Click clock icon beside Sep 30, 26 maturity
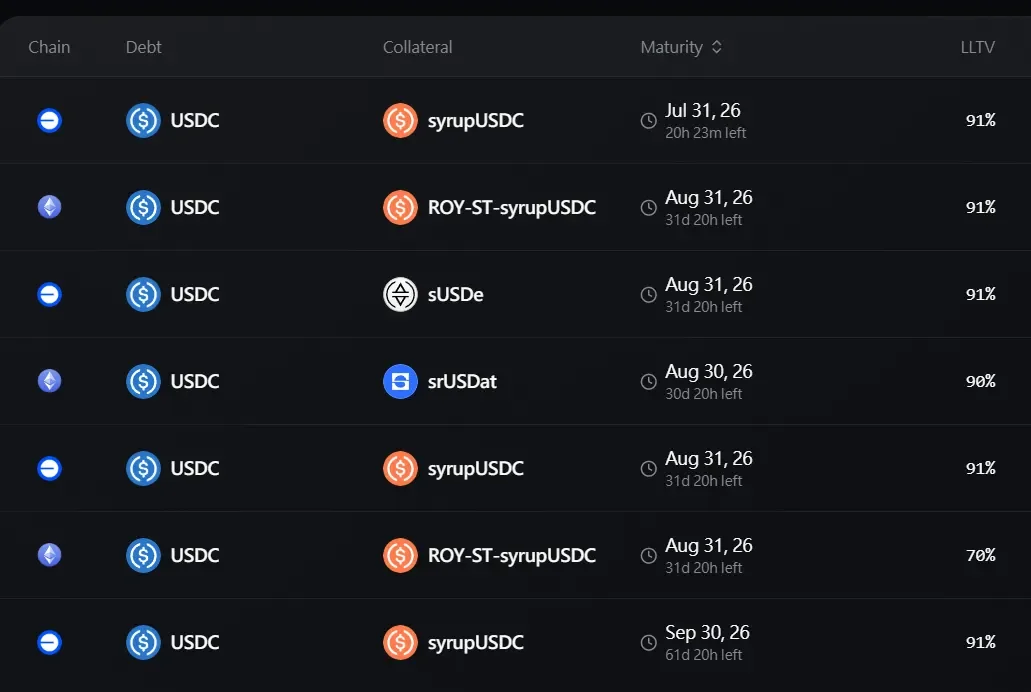Viewport: 1031px width, 692px height. click(x=649, y=643)
